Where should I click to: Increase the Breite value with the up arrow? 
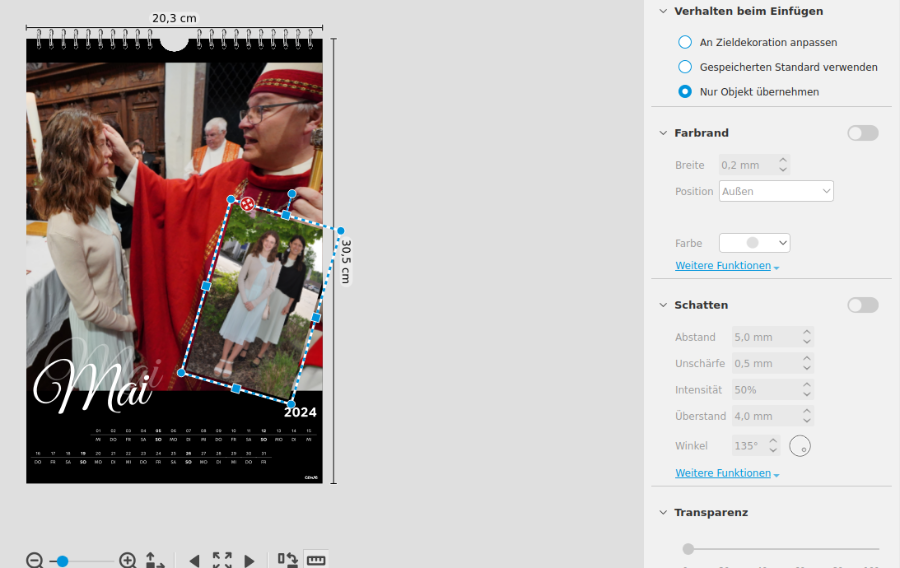coord(783,160)
